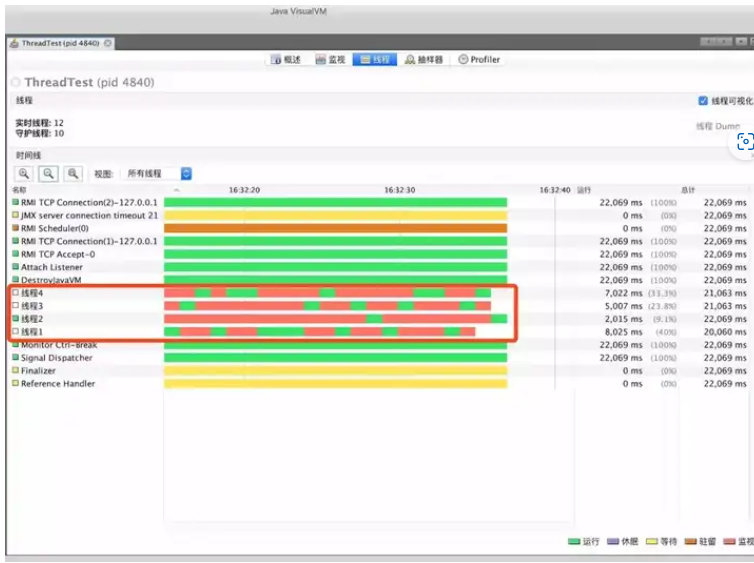Click the zoom in magnifier icon
Viewport: 754px width, 563px height.
point(24,174)
